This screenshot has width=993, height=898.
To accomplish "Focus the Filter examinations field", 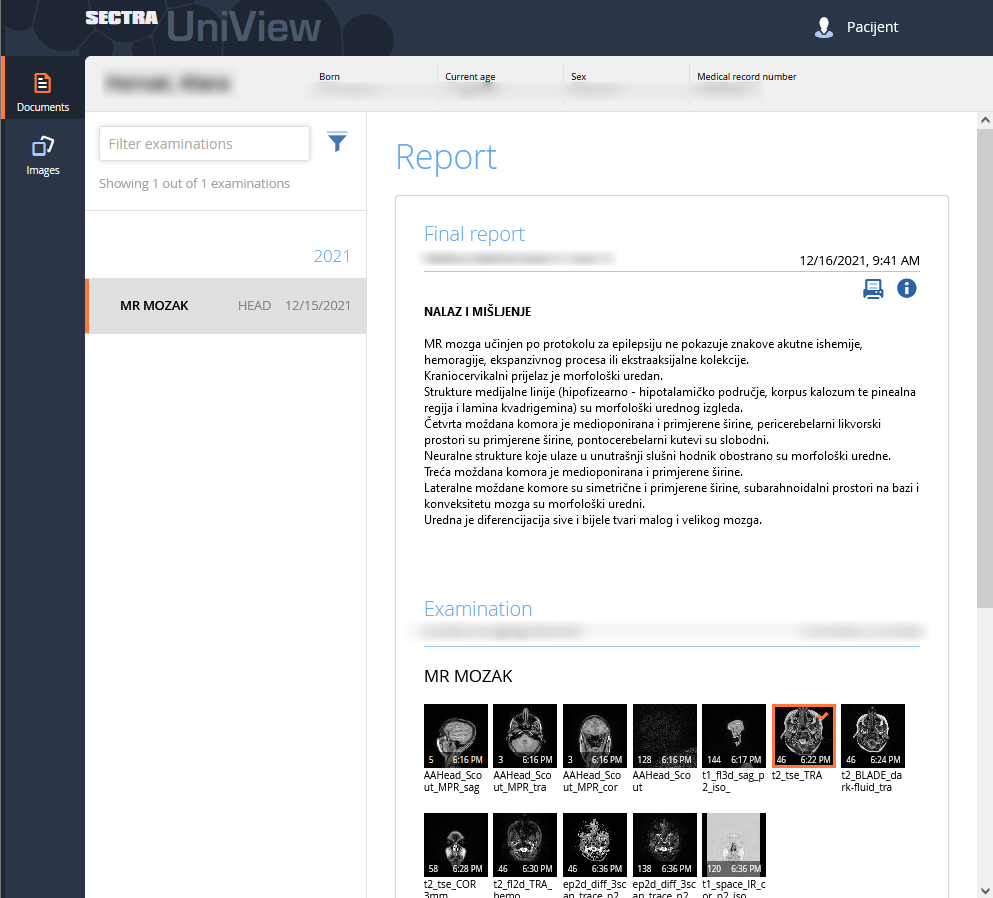I will [204, 144].
